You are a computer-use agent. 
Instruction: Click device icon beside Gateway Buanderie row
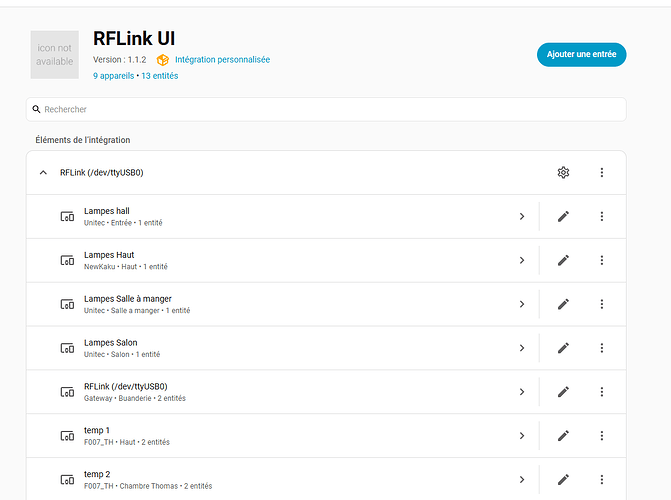coord(67,392)
